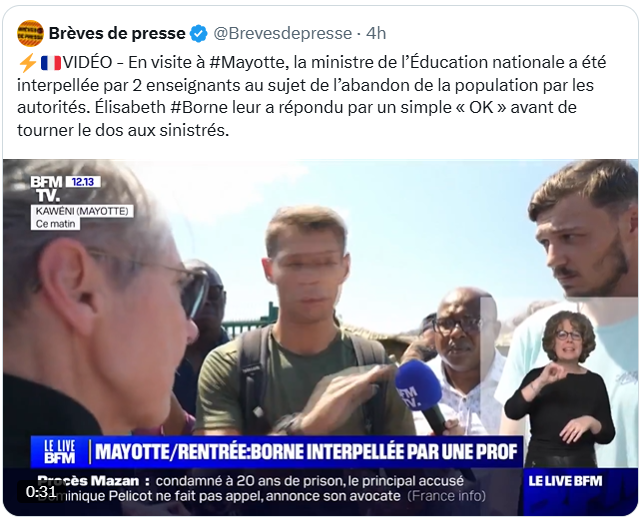The height and width of the screenshot is (519, 643).
Task: Play the BFM video thumbnail
Action: coord(321,337)
